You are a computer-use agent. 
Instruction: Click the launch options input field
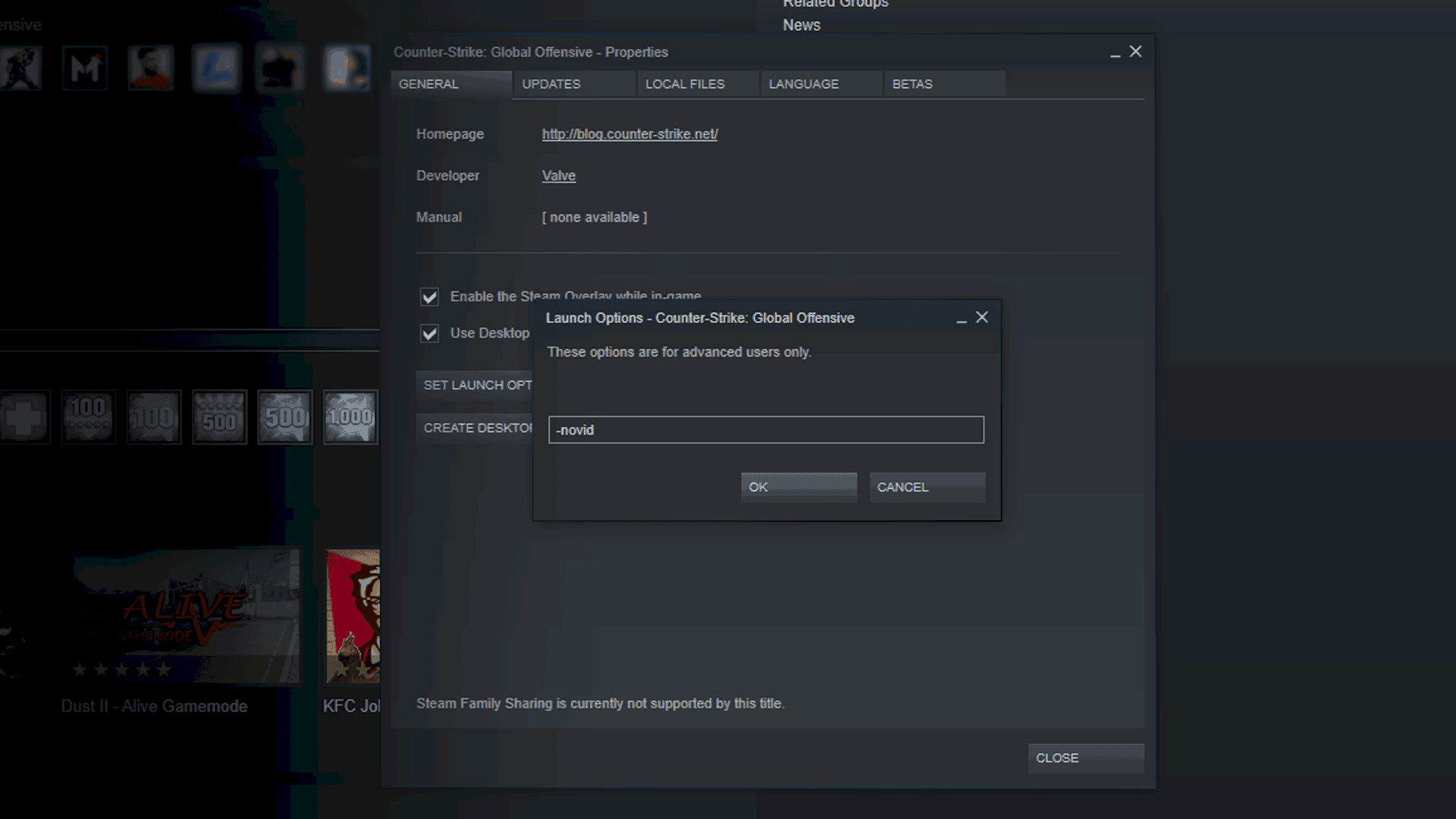tap(766, 429)
